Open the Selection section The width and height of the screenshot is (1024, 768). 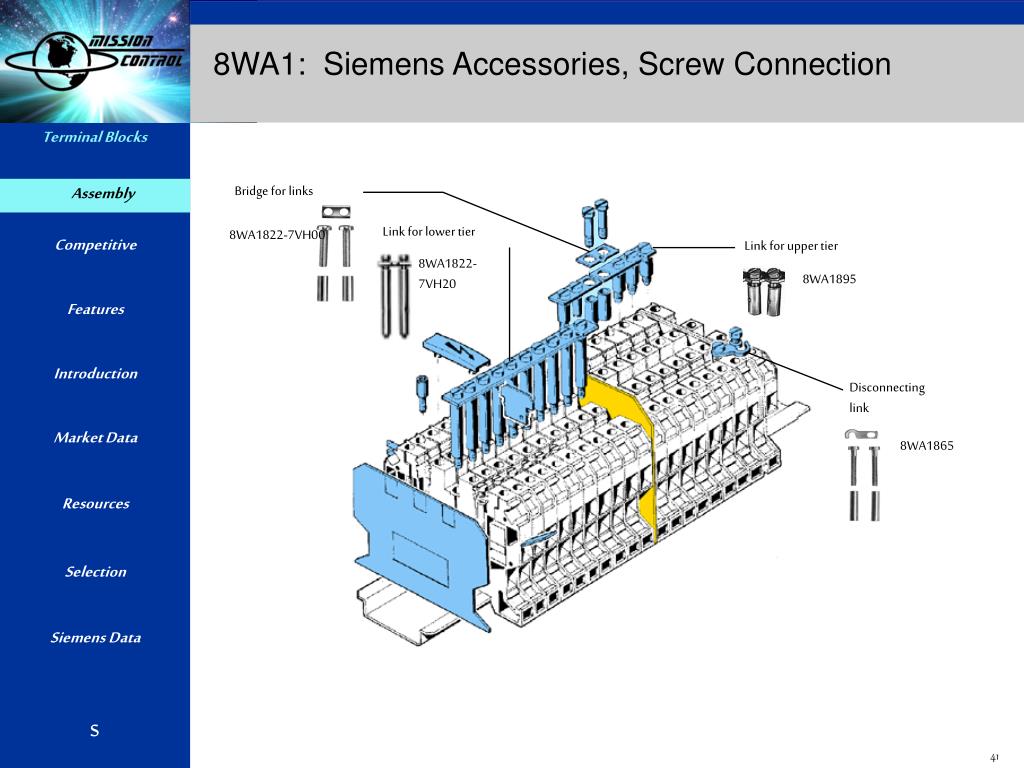point(95,571)
